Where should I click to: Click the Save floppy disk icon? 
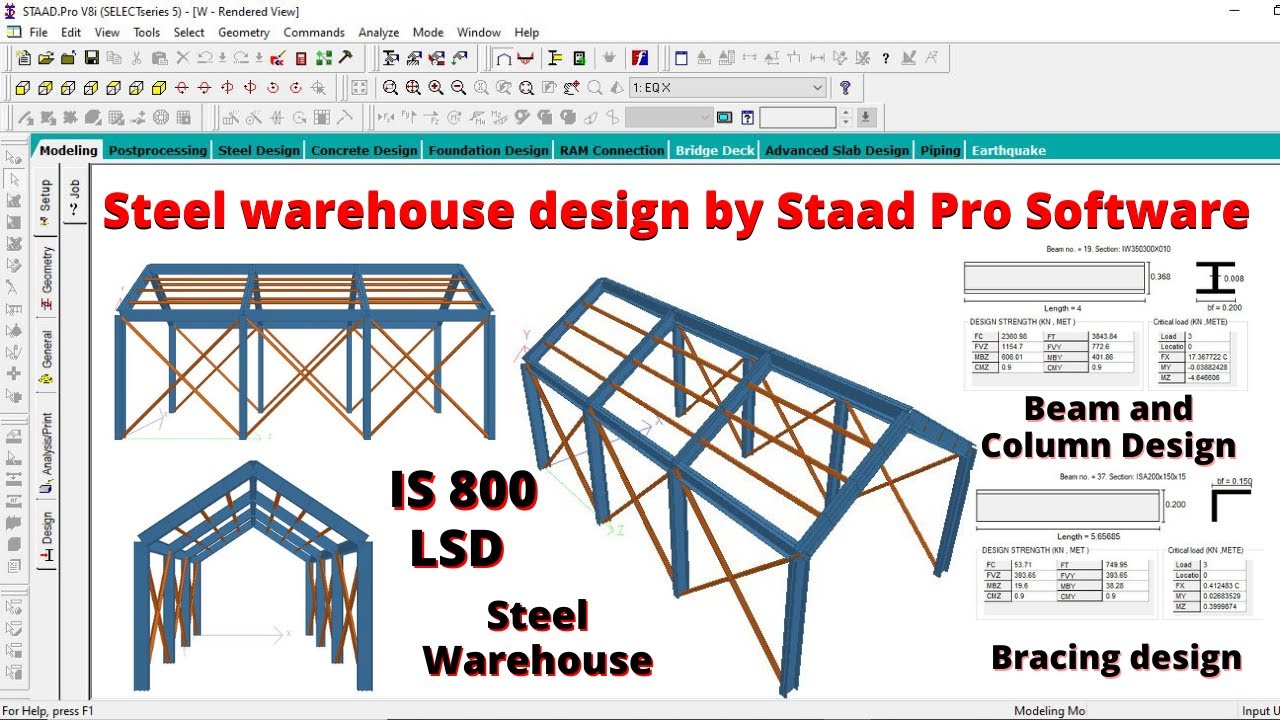pos(92,58)
